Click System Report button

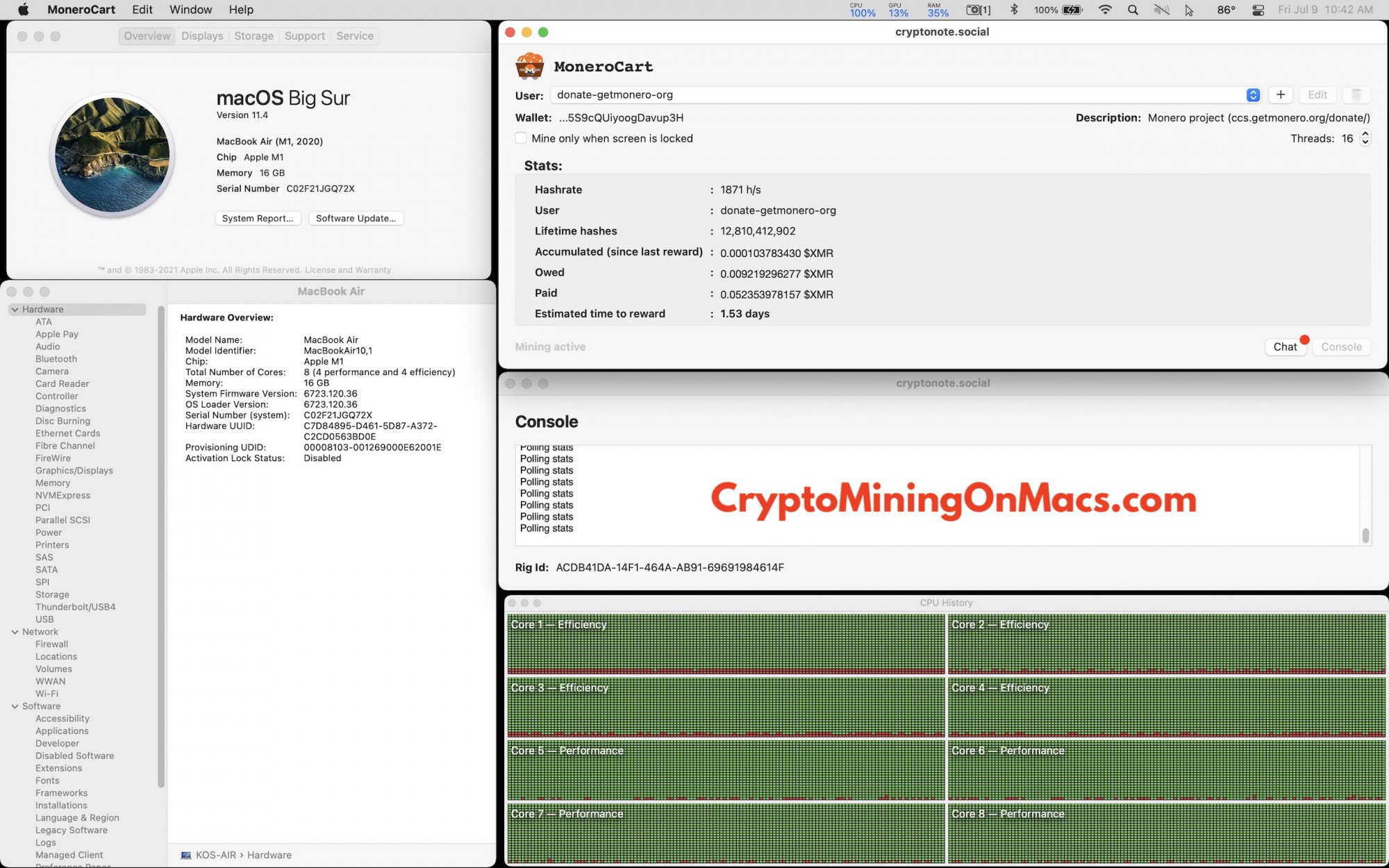tap(256, 218)
